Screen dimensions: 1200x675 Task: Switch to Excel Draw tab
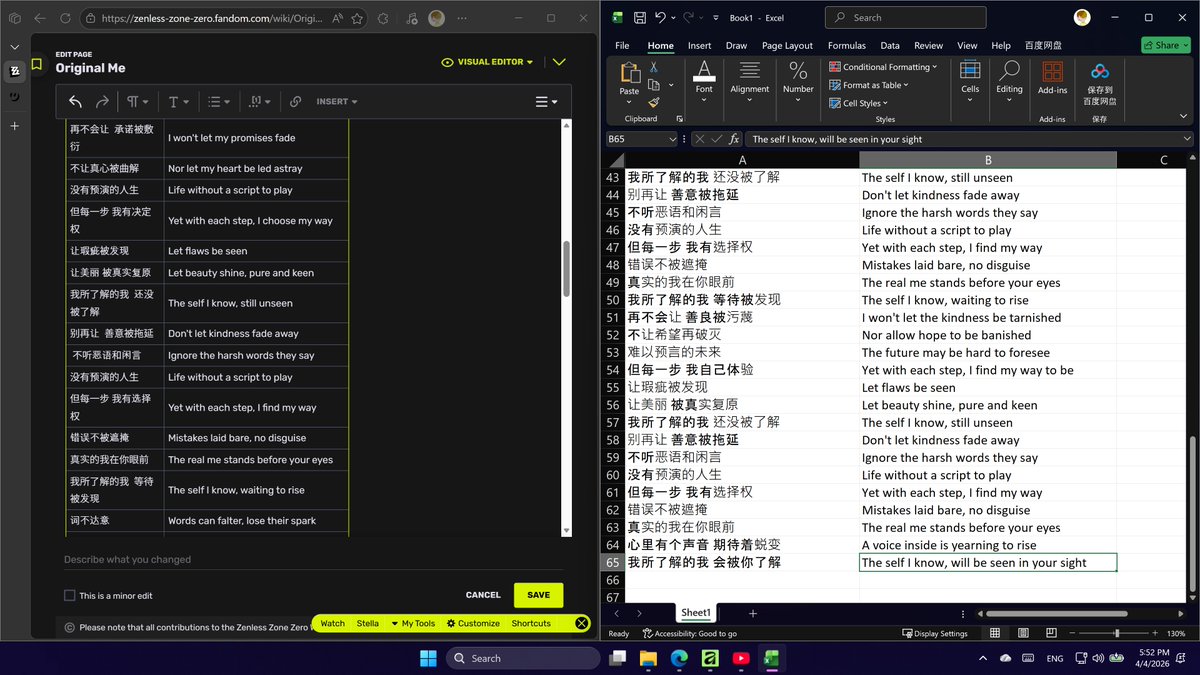736,45
